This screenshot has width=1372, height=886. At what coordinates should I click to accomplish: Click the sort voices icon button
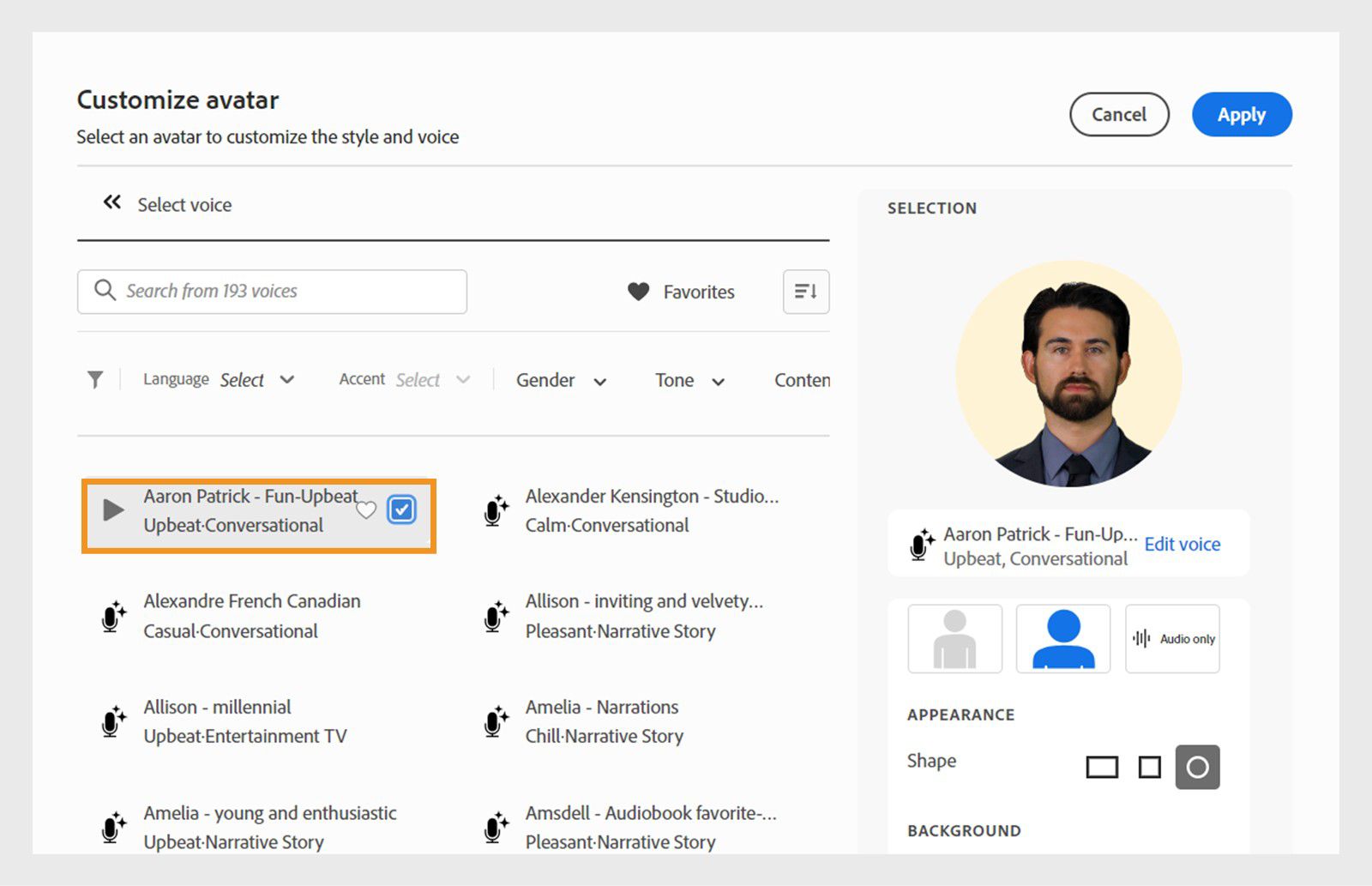805,292
